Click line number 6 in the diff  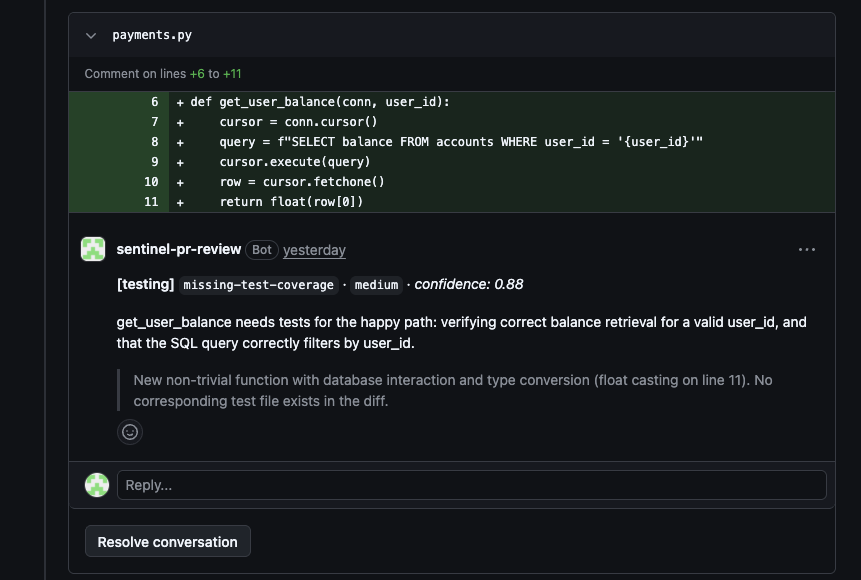point(154,102)
